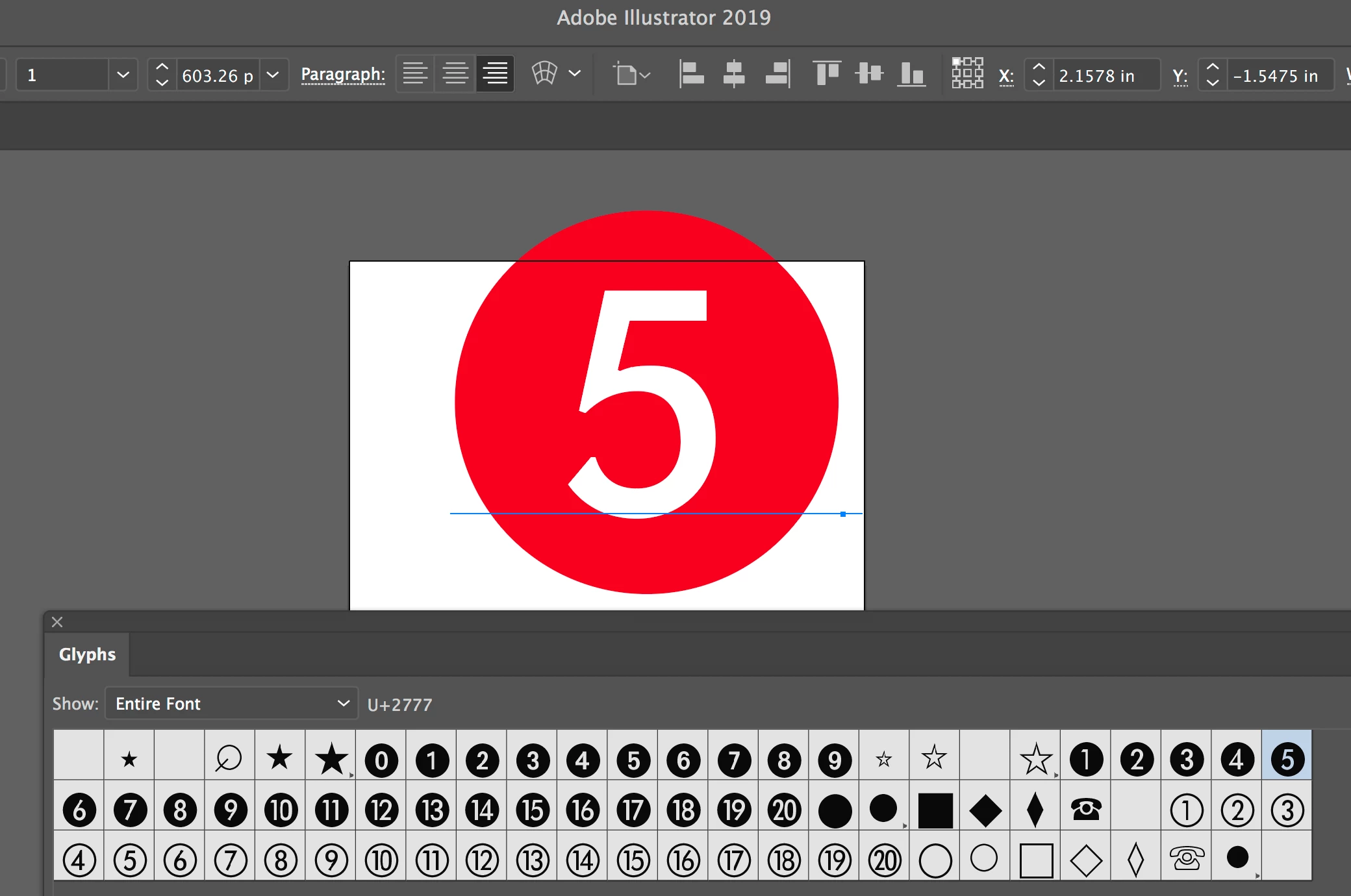Select align right paragraph option
Screen dimensions: 1351x896
[495, 74]
